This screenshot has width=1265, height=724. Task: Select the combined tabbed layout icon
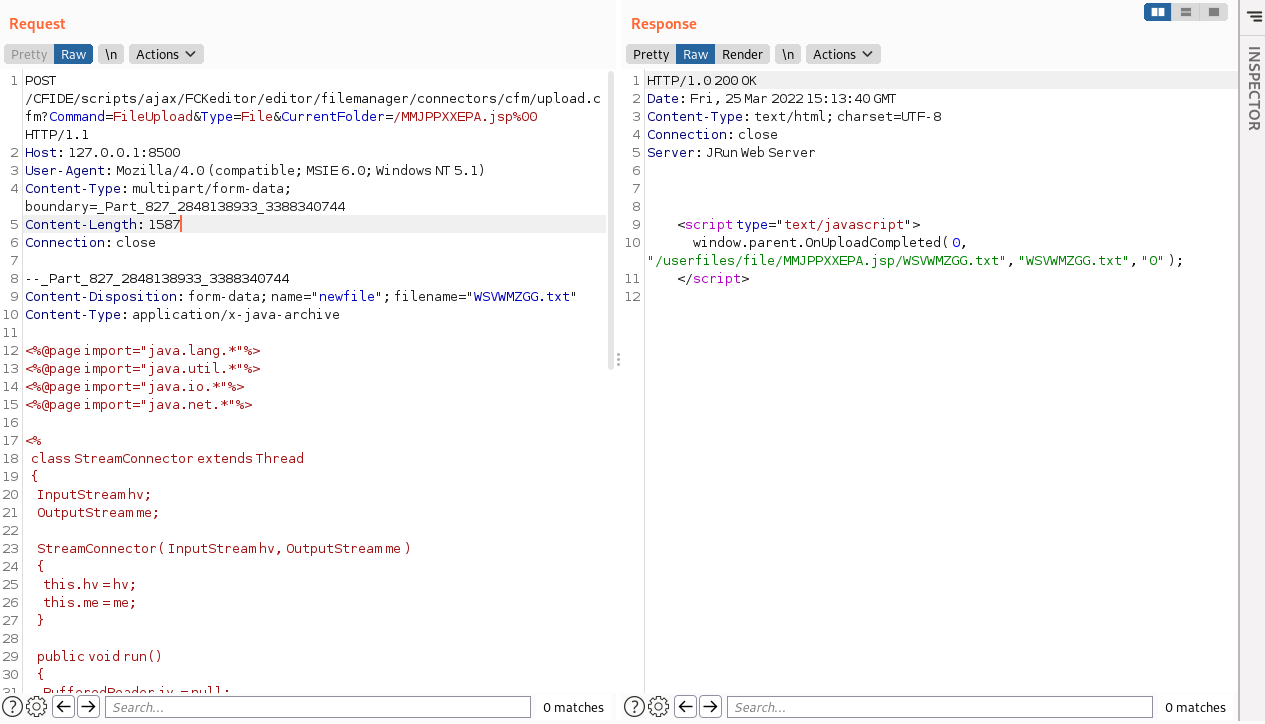[1213, 12]
